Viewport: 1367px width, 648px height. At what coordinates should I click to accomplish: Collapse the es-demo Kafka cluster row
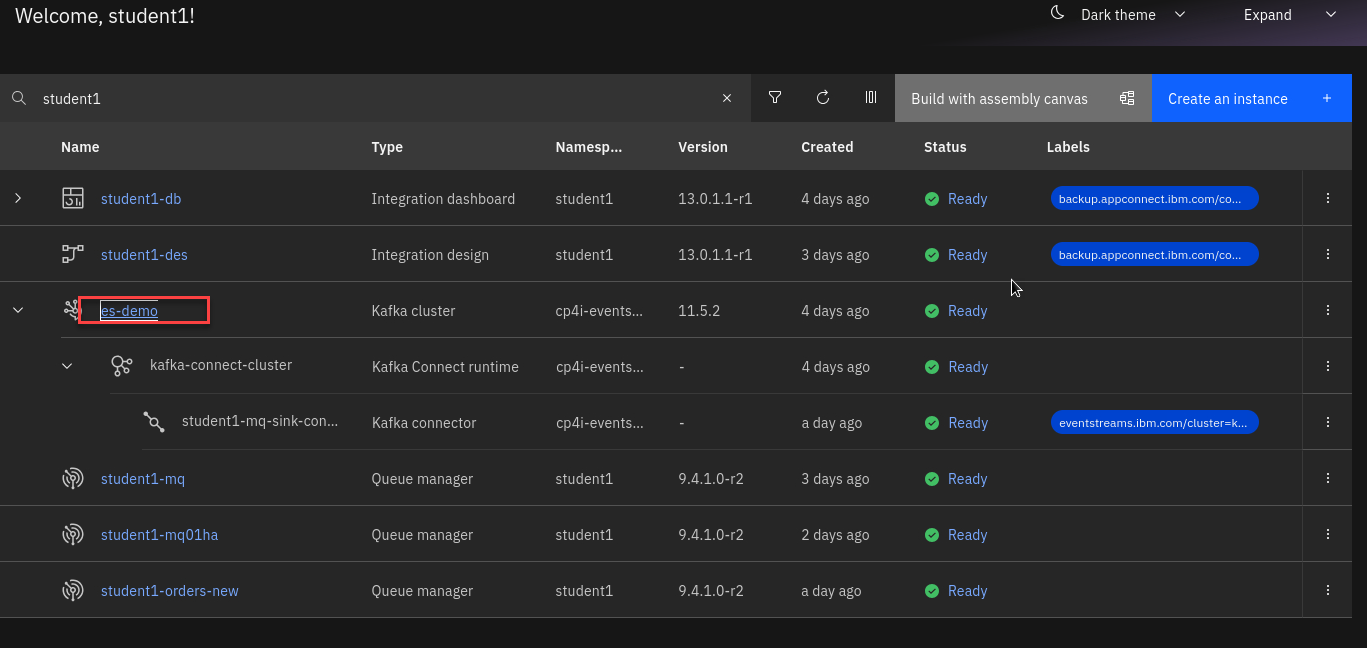[17, 310]
